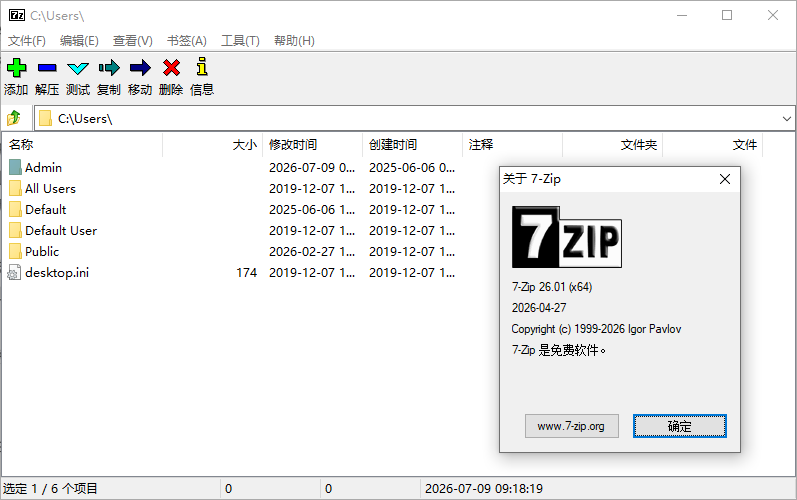Viewport: 797px width, 500px height.
Task: Click the Move (移动) arrow icon
Action: click(140, 68)
